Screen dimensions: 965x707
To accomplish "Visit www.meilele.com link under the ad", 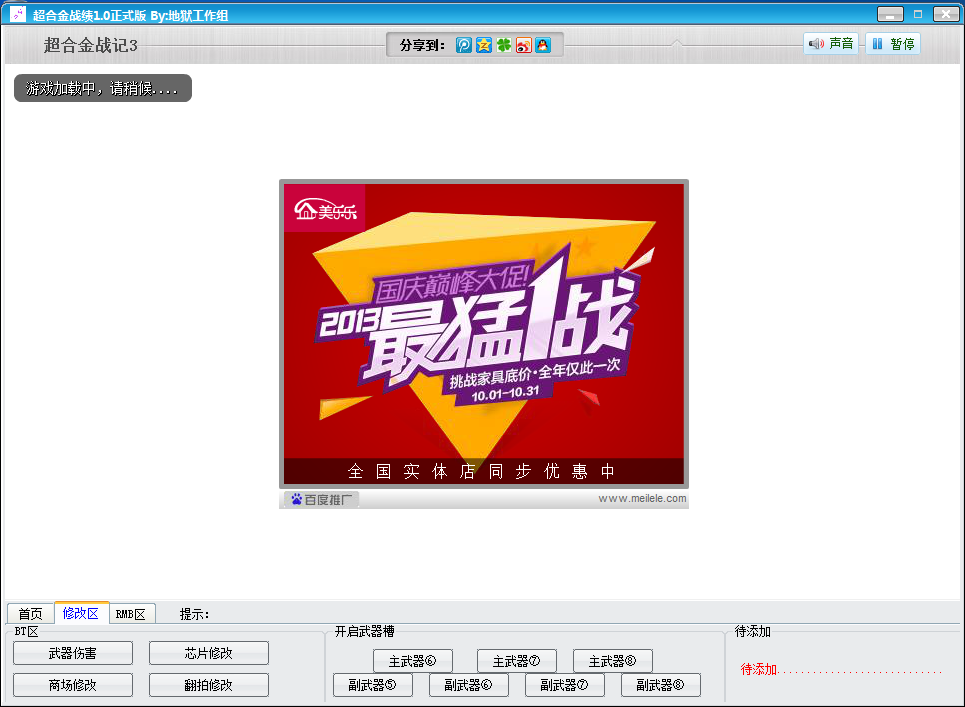I will click(642, 498).
